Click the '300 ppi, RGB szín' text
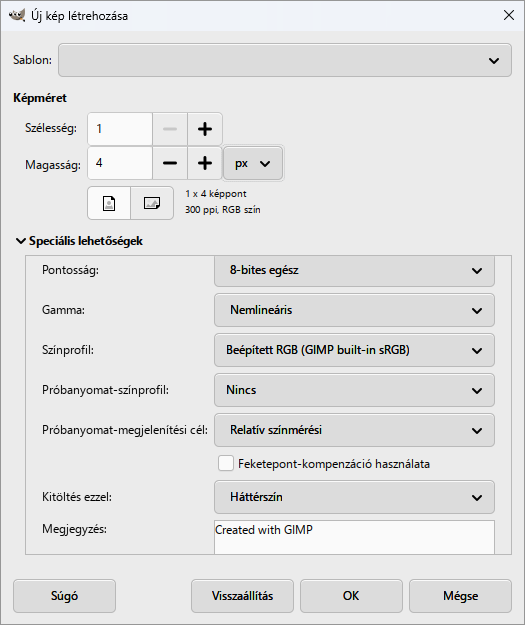The width and height of the screenshot is (525, 625). tap(222, 210)
